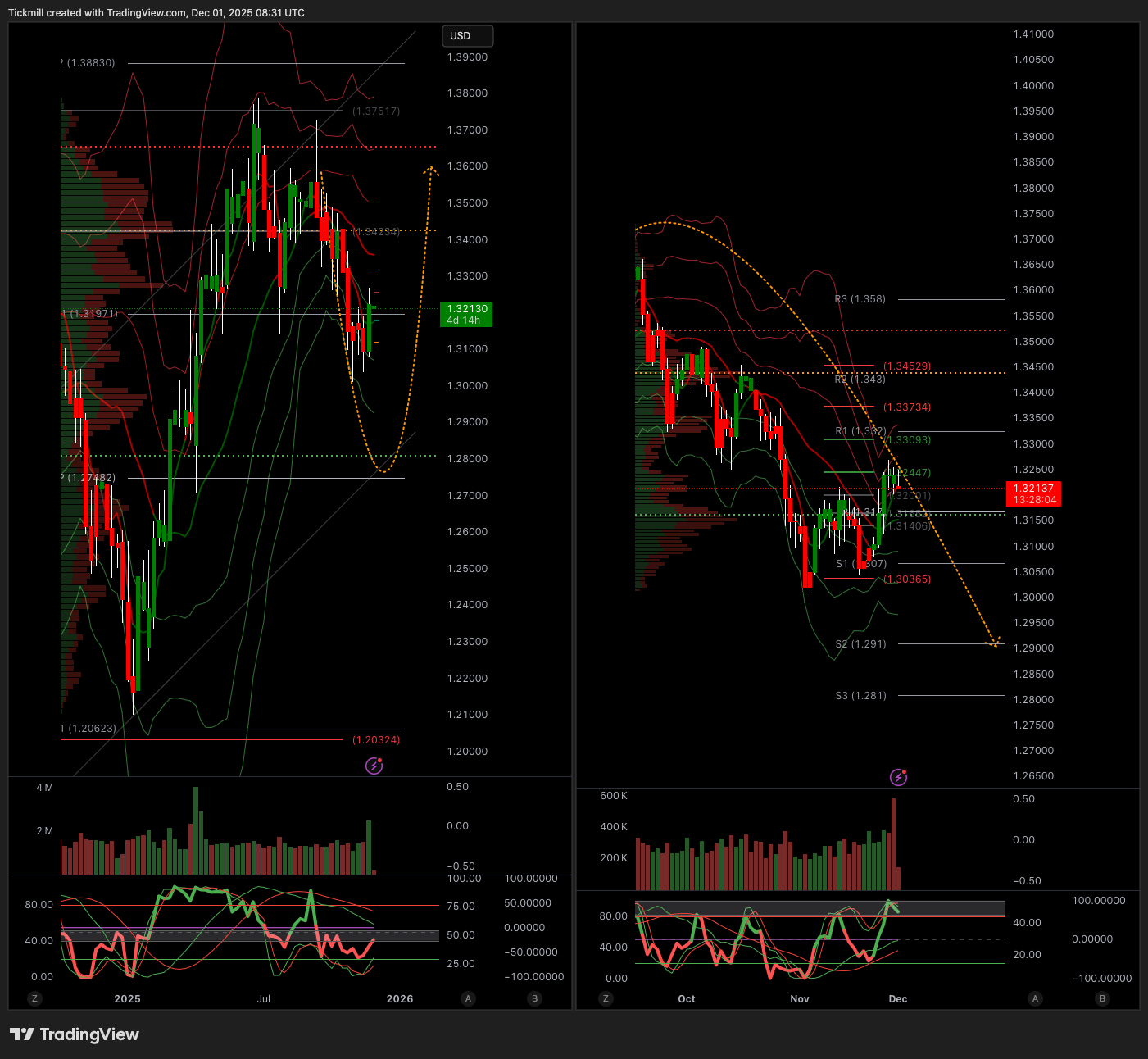Toggle the A auto-scale button on right chart
This screenshot has width=1148, height=1059.
(1035, 998)
